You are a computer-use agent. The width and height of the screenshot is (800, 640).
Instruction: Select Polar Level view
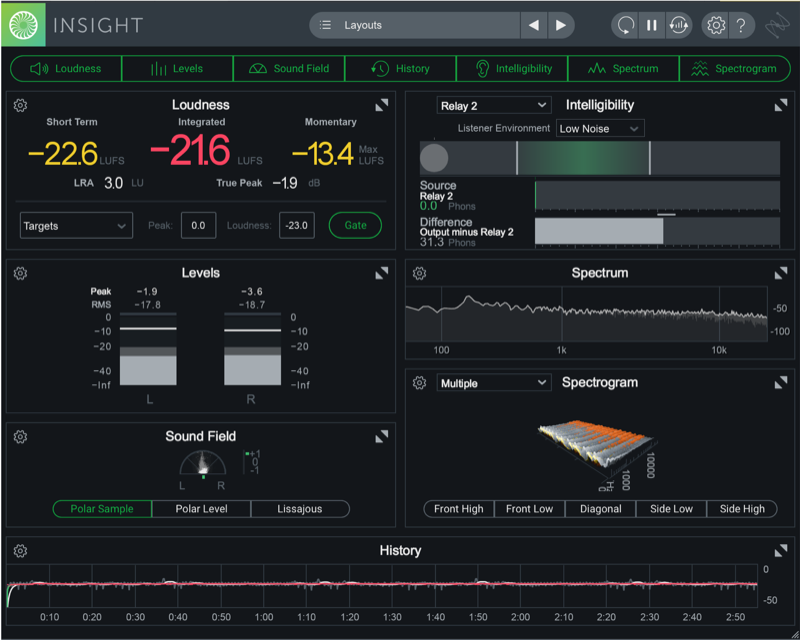coord(202,509)
